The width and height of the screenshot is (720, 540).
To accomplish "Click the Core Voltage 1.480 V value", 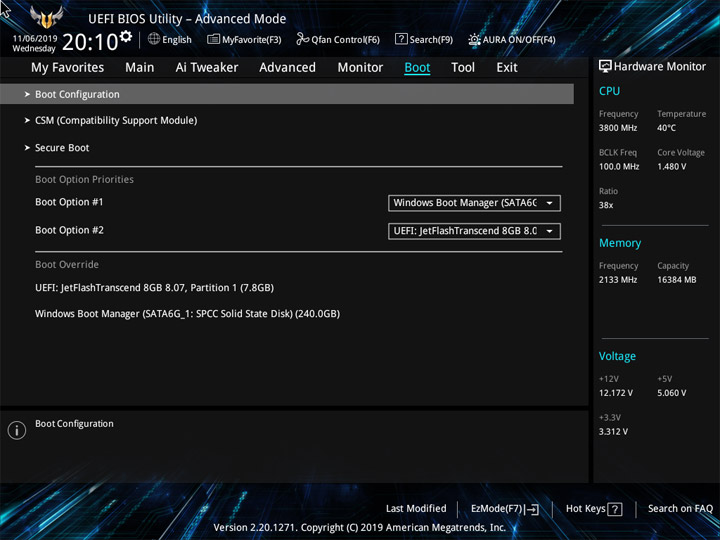I will tap(671, 167).
